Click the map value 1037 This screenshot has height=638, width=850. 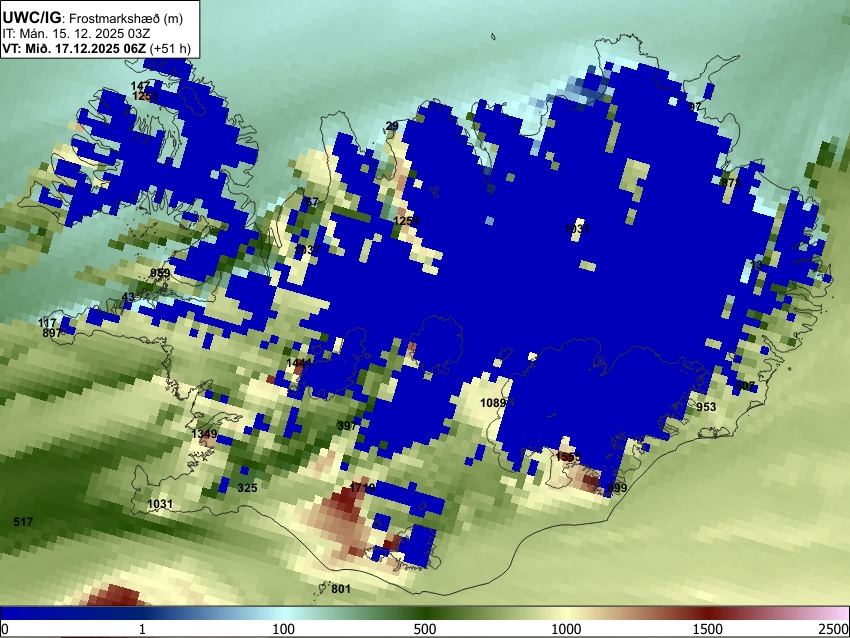coord(307,249)
